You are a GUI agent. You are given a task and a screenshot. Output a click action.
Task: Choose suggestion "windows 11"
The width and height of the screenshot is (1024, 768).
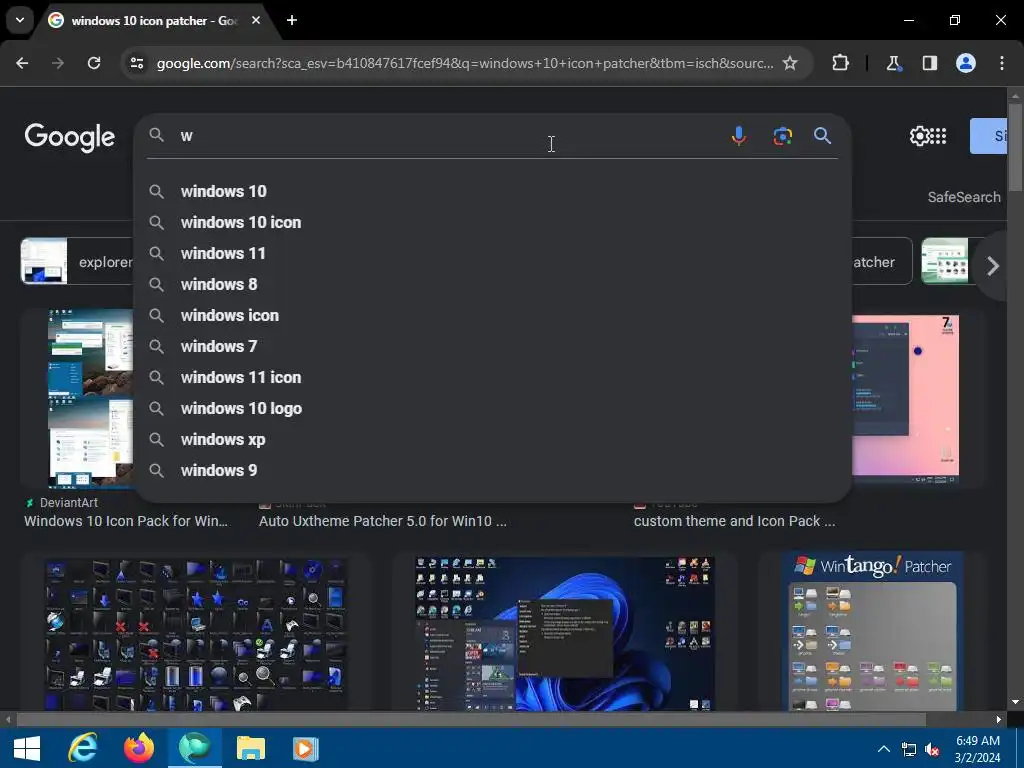click(x=492, y=253)
